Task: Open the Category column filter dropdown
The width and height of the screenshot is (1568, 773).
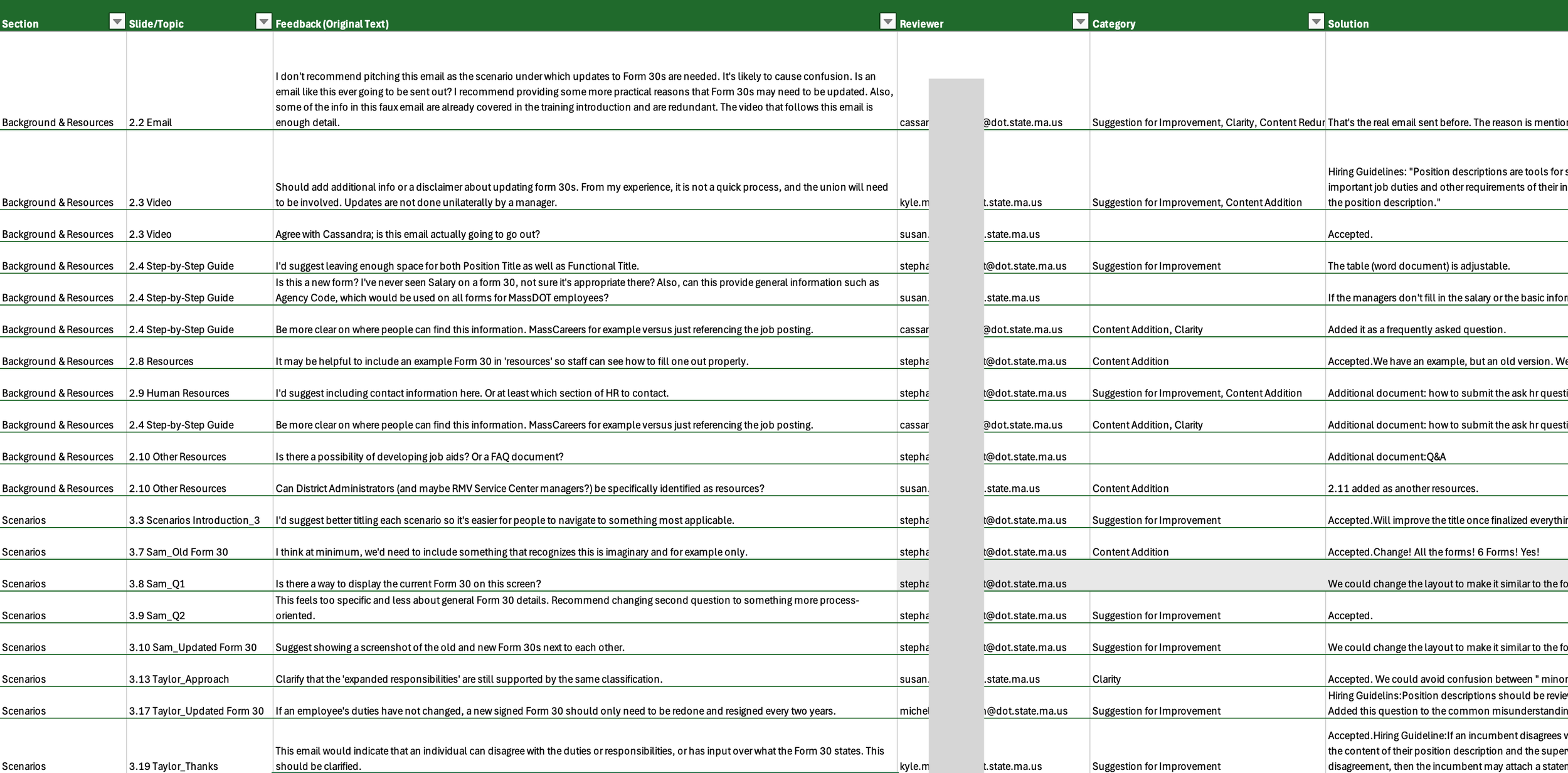Action: pyautogui.click(x=1316, y=22)
